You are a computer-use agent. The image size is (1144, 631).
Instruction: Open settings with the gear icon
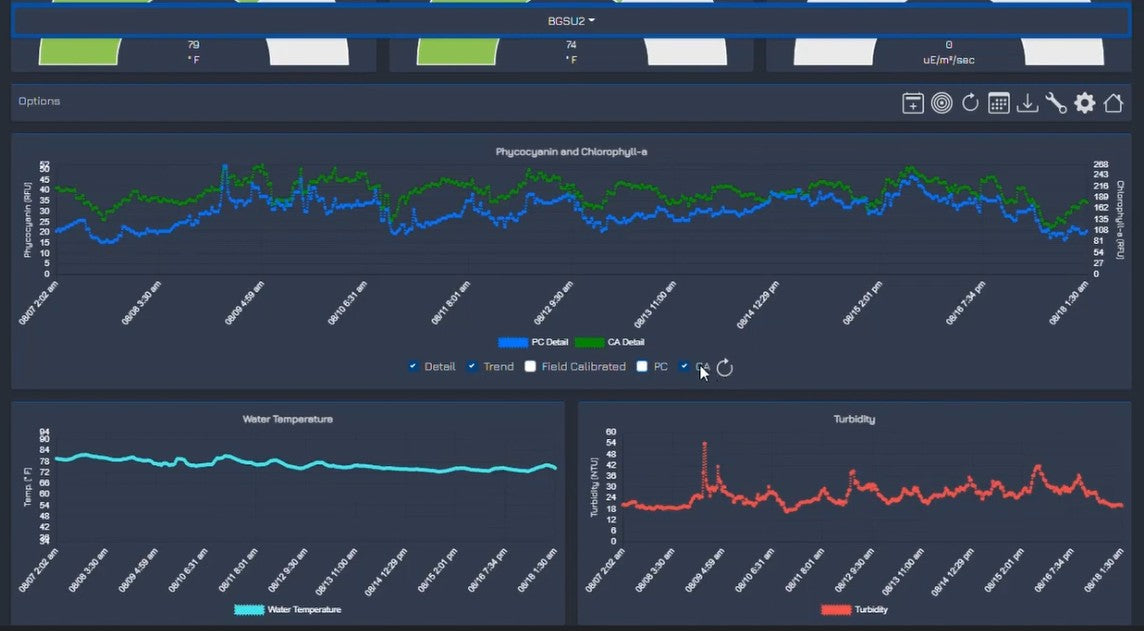tap(1085, 103)
